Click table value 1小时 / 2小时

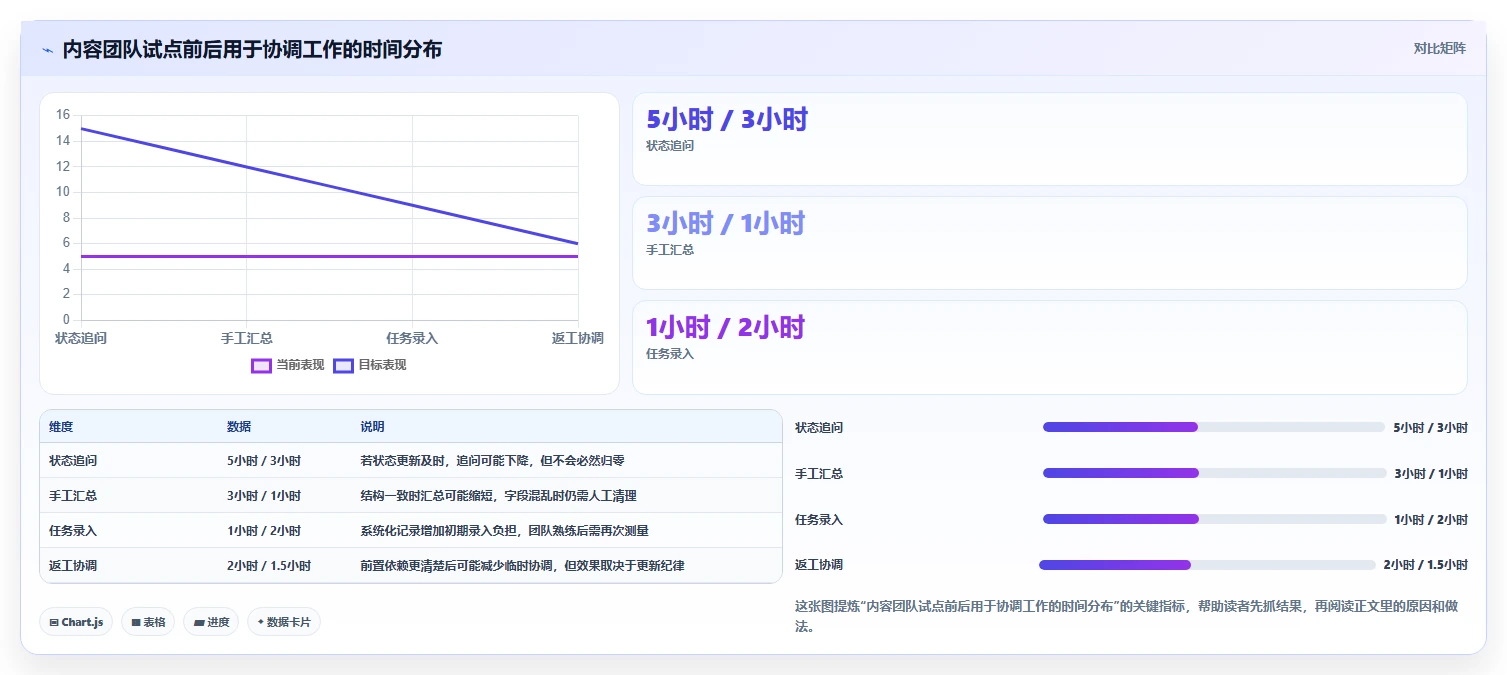[264, 531]
